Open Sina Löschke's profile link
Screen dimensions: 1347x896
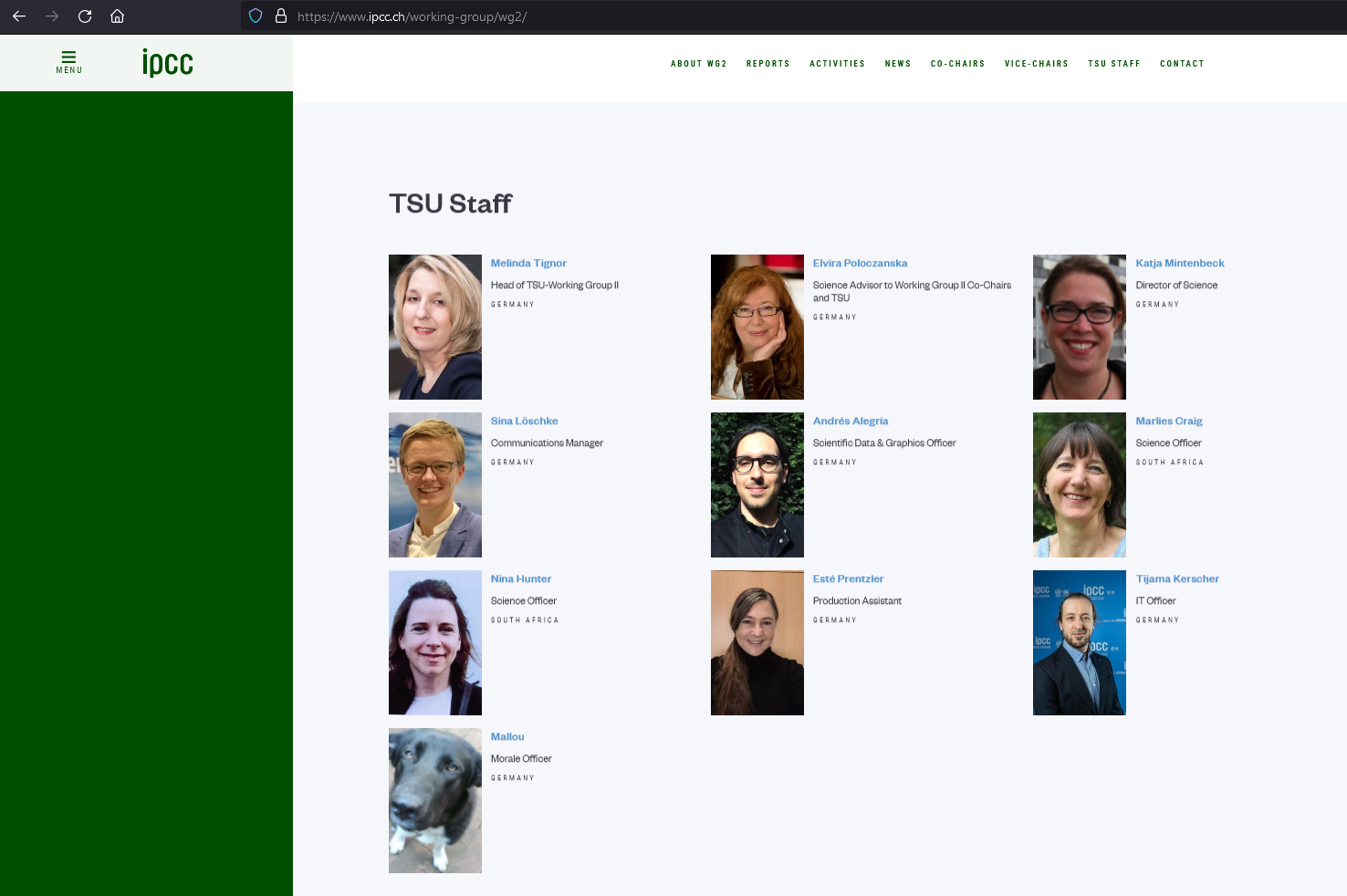pyautogui.click(x=525, y=421)
